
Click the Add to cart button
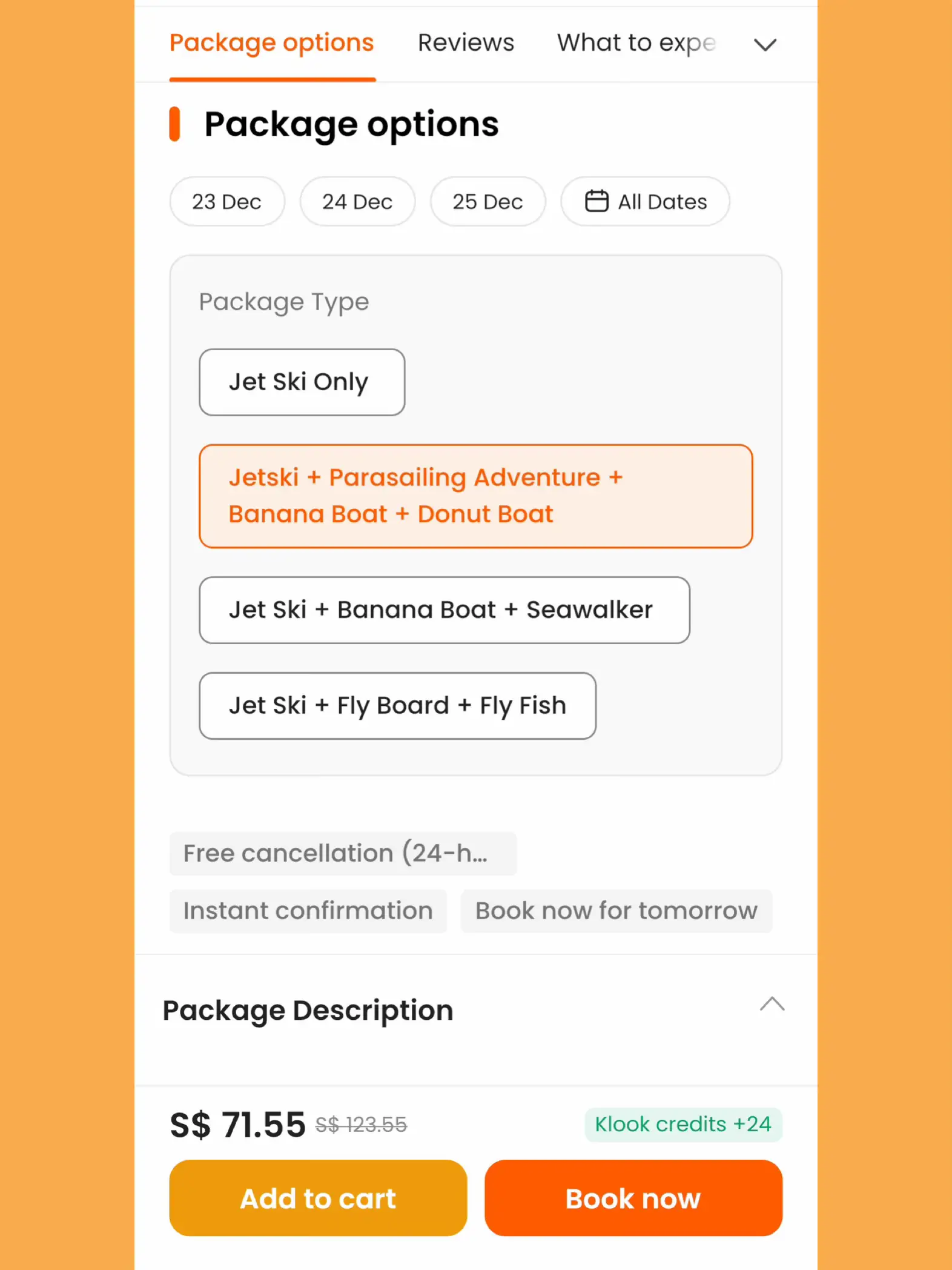tap(318, 1198)
